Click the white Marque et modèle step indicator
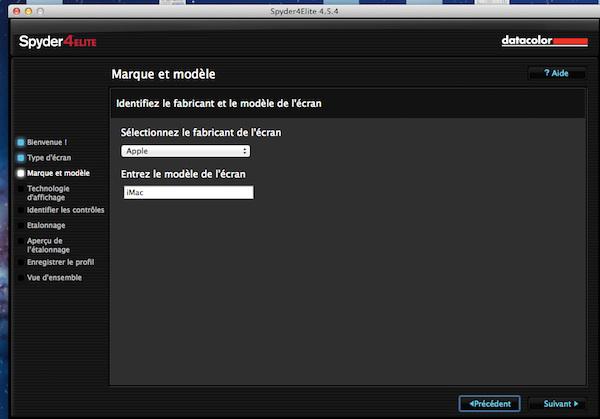Viewport: 600px width, 419px height. (20, 173)
